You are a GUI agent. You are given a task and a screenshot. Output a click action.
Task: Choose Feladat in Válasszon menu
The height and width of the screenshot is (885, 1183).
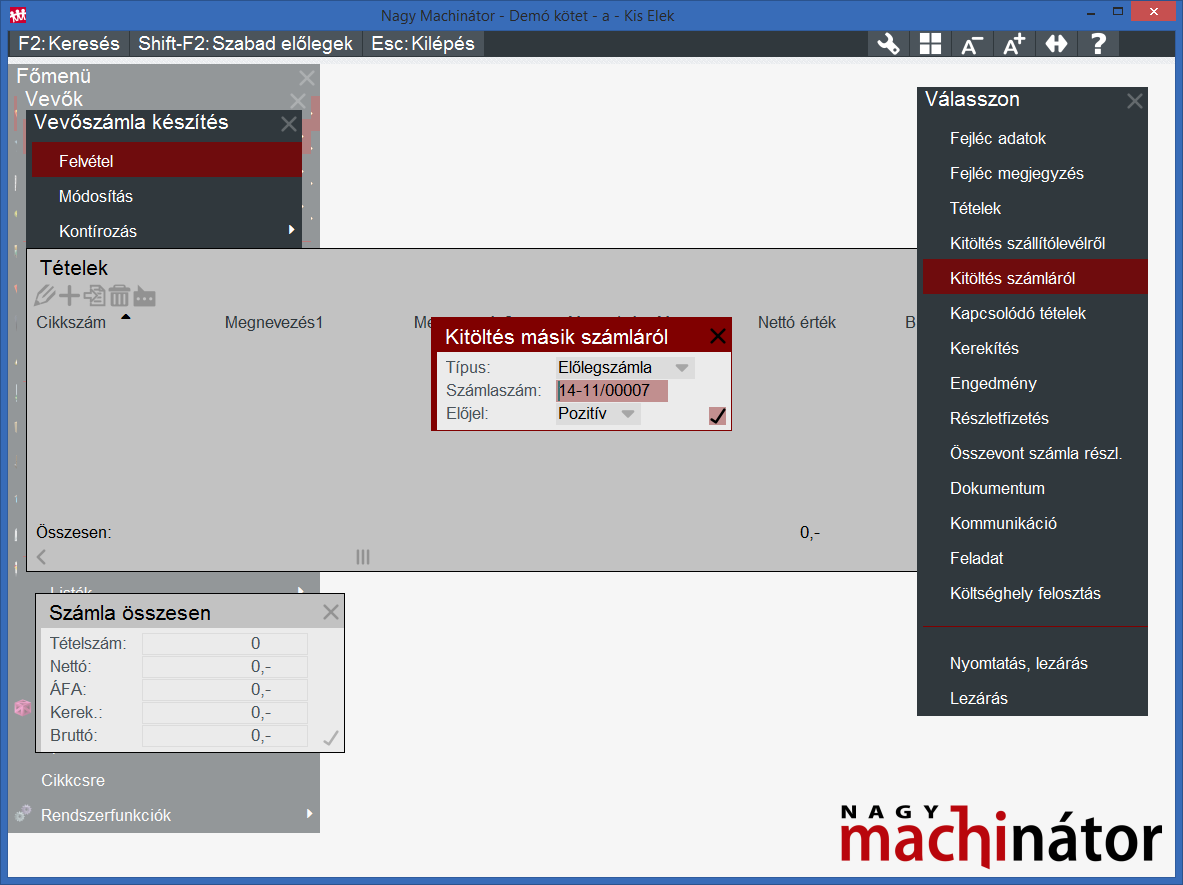1035,558
